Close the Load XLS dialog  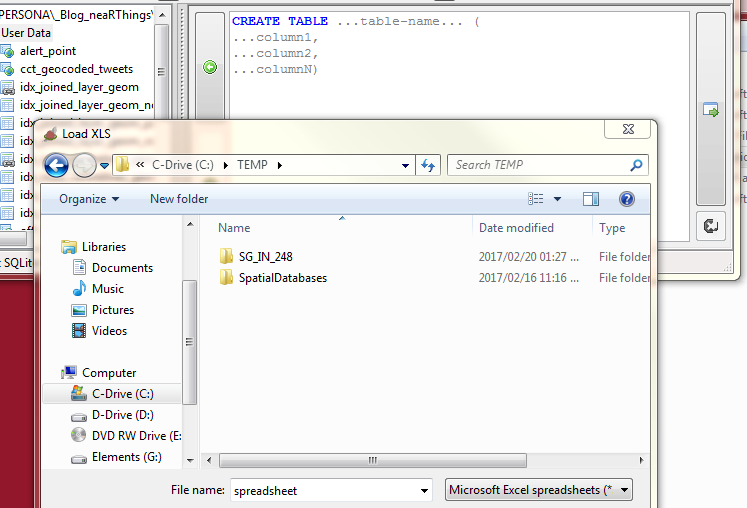pyautogui.click(x=628, y=129)
